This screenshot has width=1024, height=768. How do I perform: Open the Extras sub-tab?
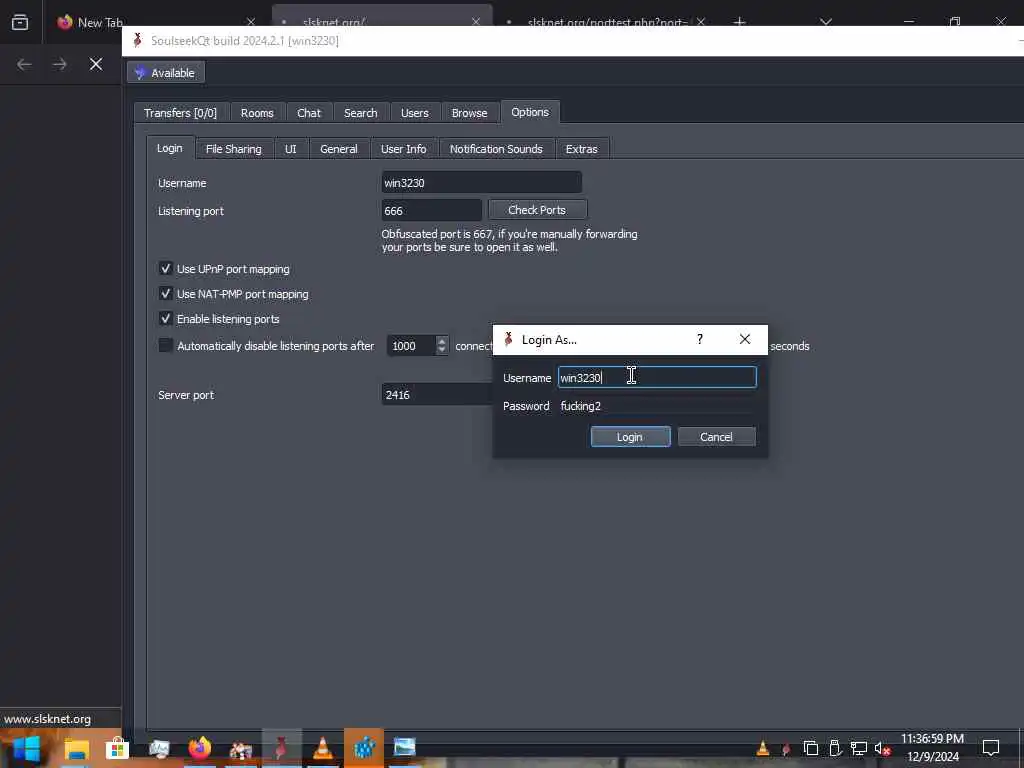(582, 149)
